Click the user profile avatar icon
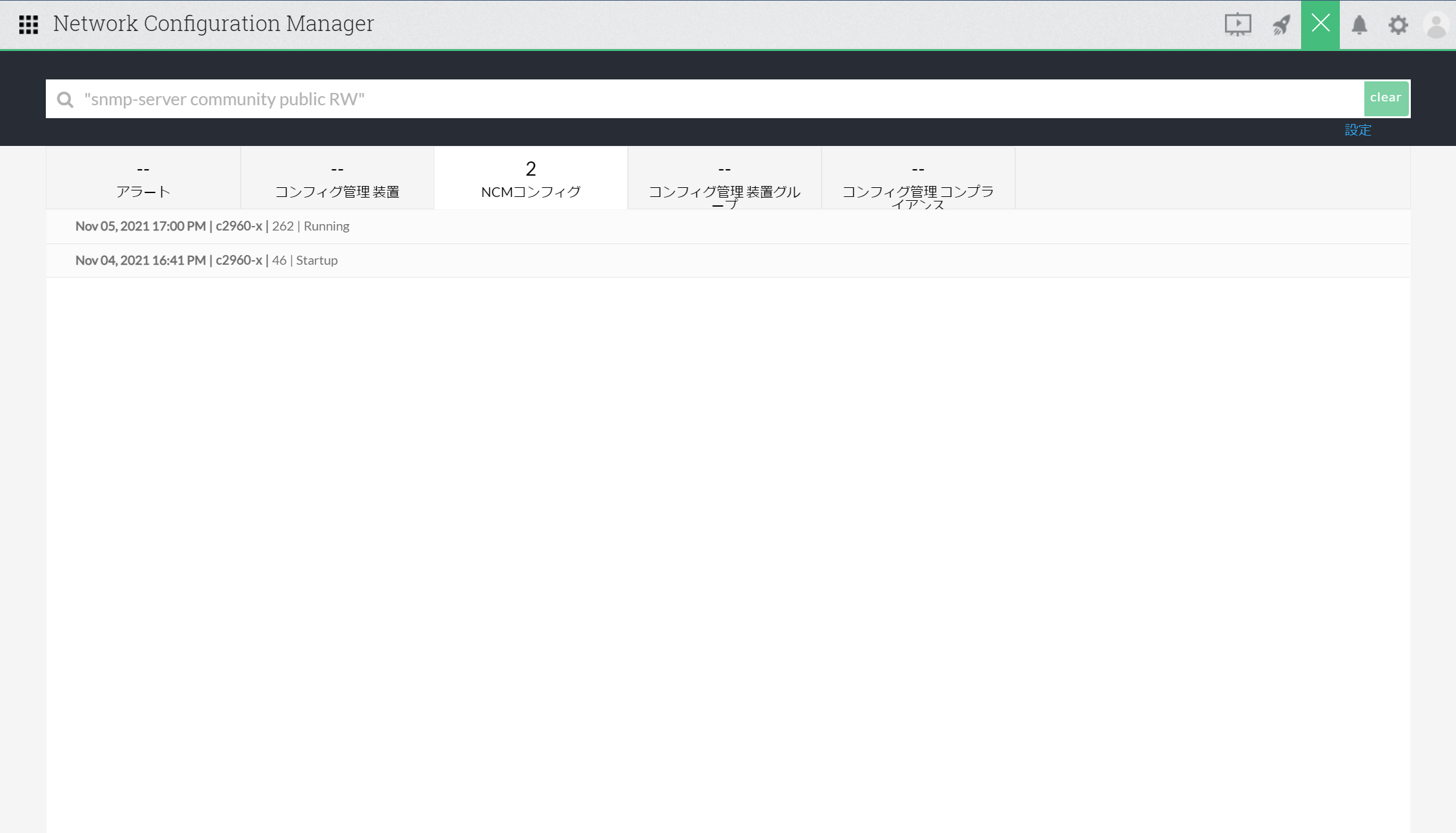The image size is (1456, 833). (x=1437, y=26)
